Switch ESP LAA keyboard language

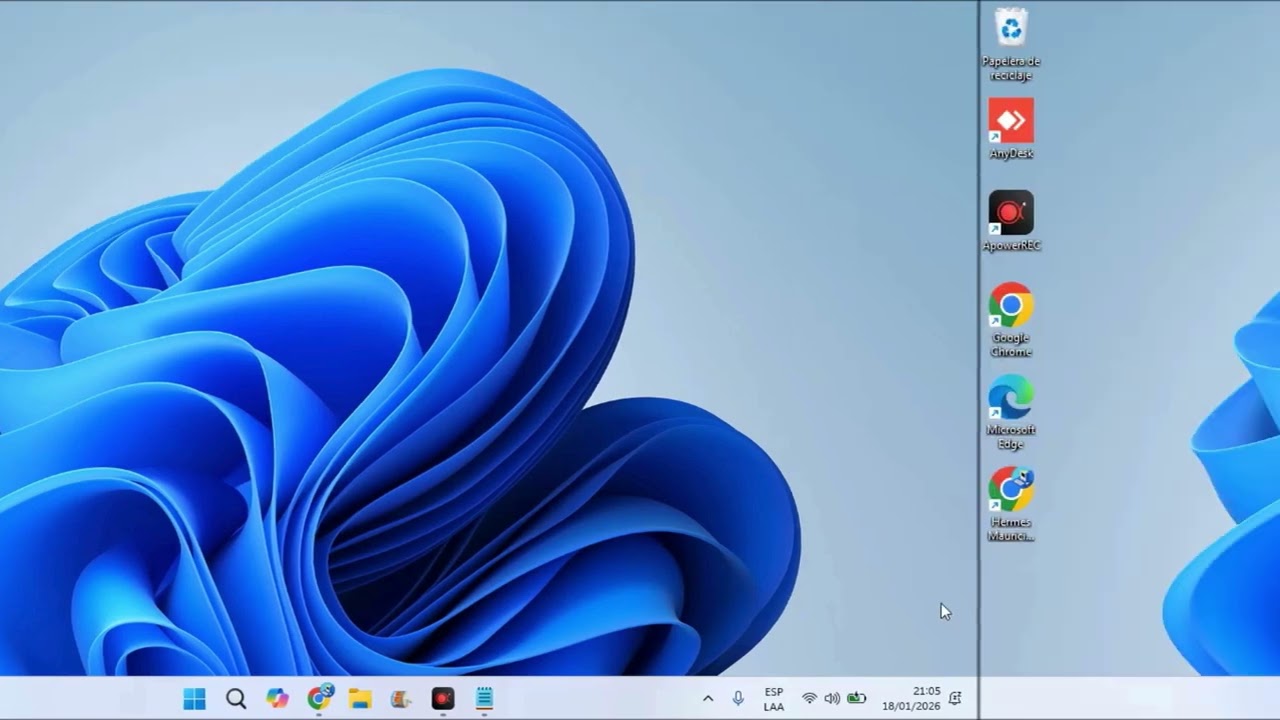pos(774,698)
